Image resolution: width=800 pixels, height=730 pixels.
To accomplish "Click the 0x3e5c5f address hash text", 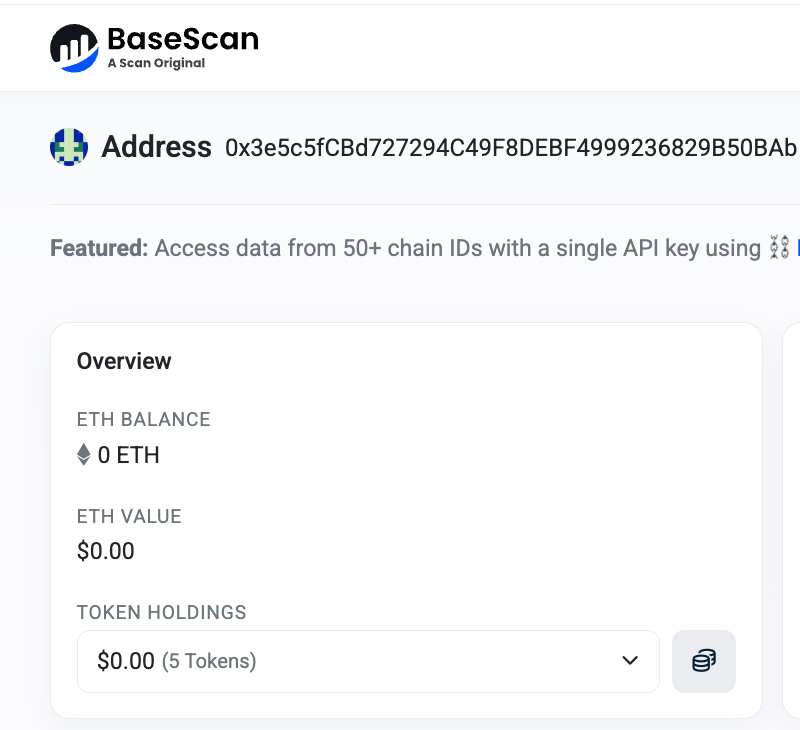I will [x=510, y=148].
